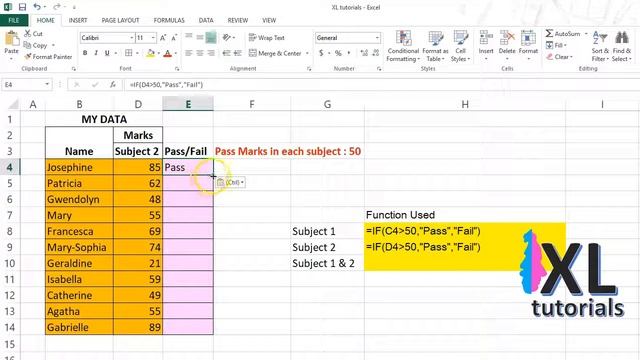Open the Number group dialog launcher
The image size is (640, 360).
click(379, 69)
